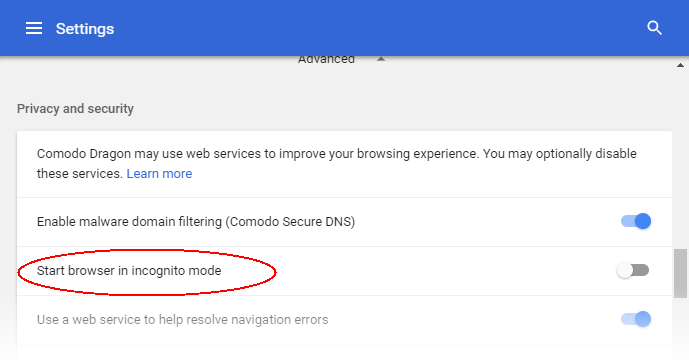Screen dimensions: 689x364
Task: Click the Start browser in incognito mode label
Action: point(129,271)
